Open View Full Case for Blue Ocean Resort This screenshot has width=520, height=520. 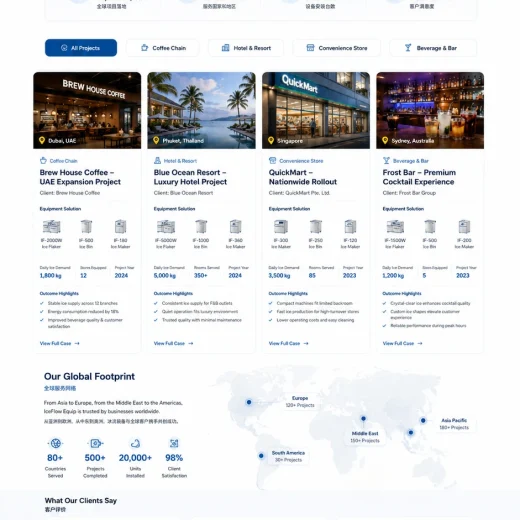pyautogui.click(x=173, y=343)
